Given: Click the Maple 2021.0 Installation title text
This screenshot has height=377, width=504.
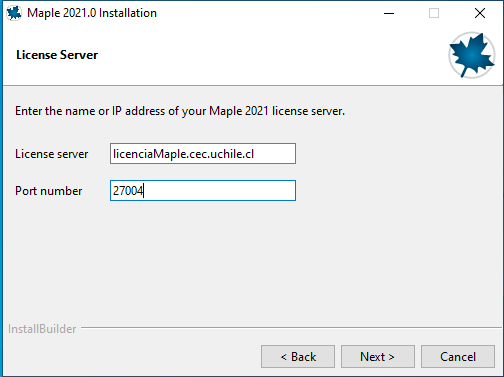Looking at the screenshot, I should [92, 13].
